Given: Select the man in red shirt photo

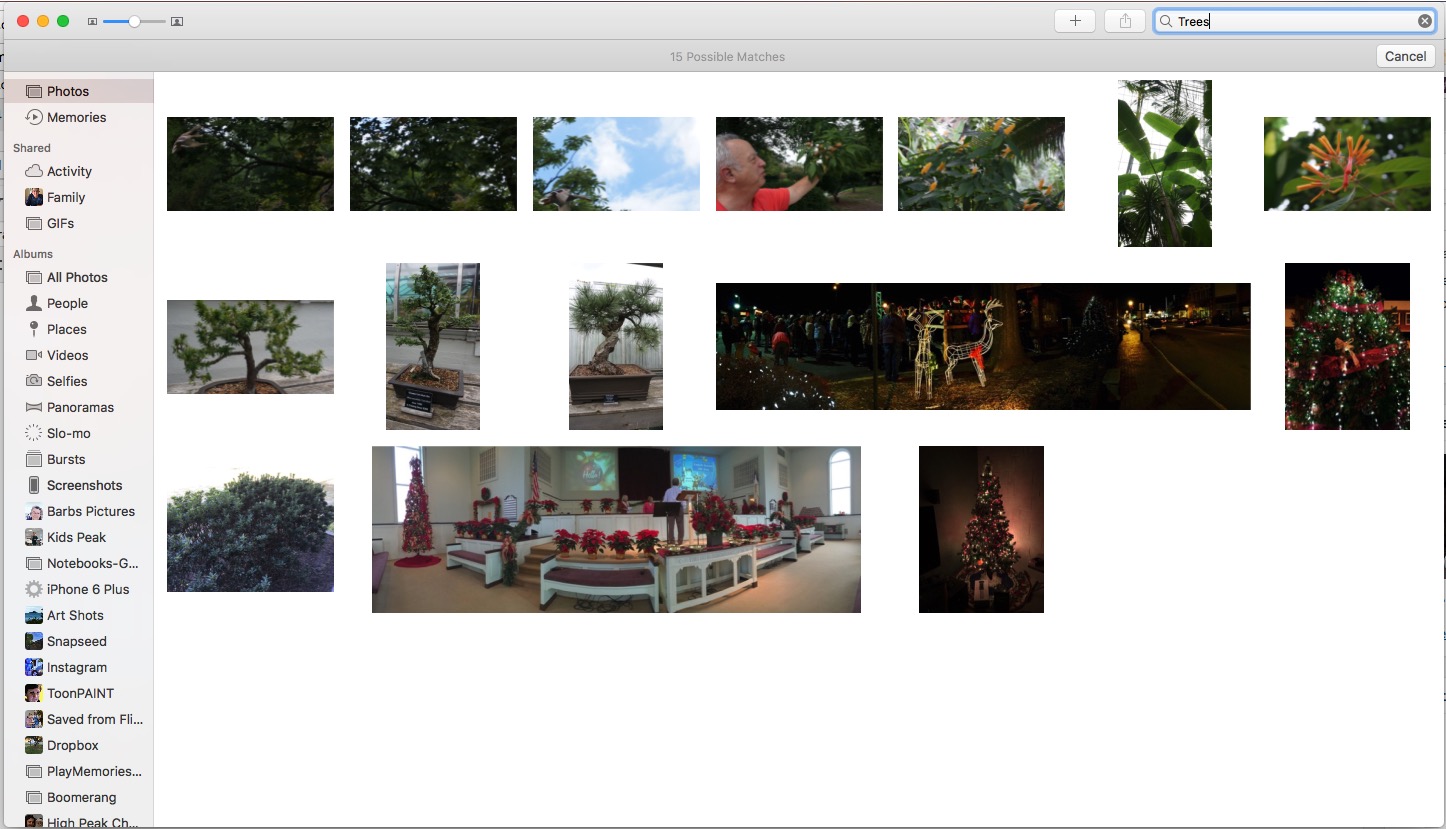Looking at the screenshot, I should tap(799, 164).
